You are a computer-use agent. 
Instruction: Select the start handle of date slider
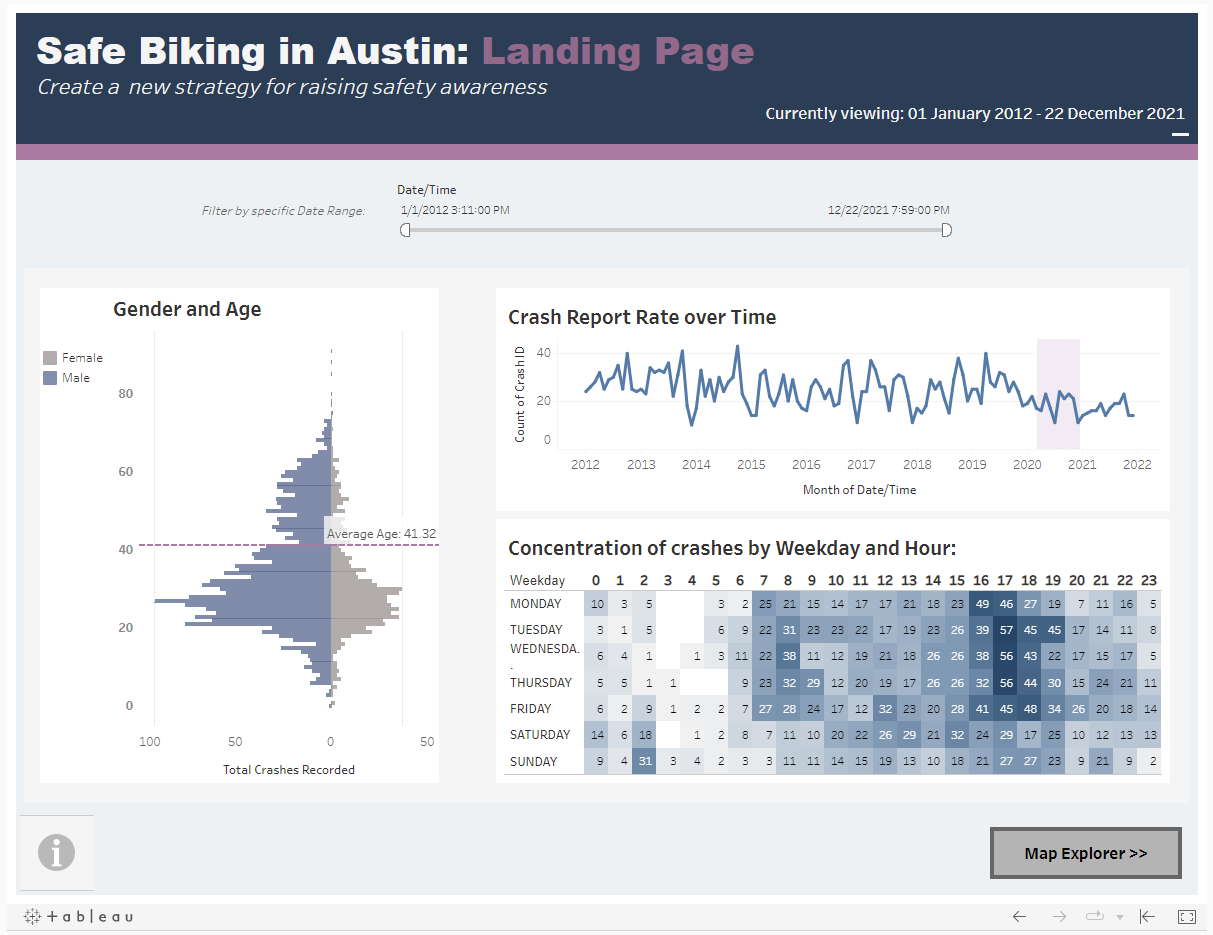point(405,231)
